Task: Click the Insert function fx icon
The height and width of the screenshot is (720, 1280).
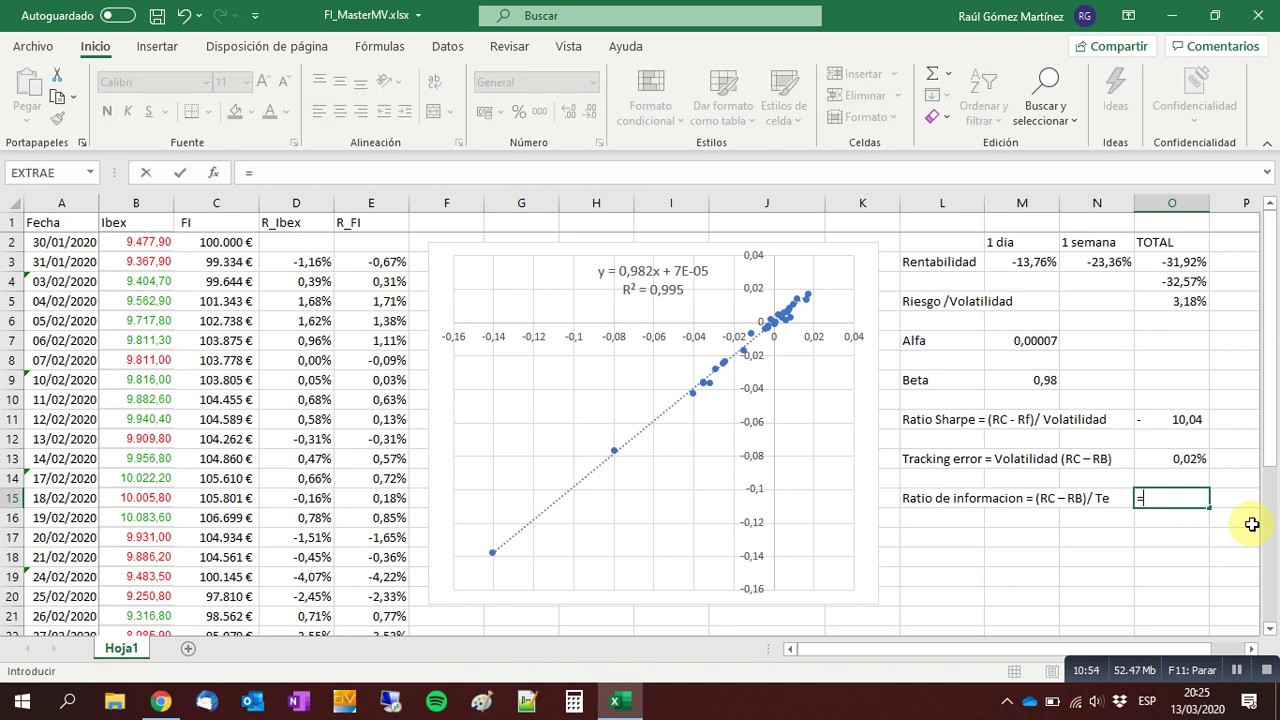Action: pyautogui.click(x=213, y=172)
